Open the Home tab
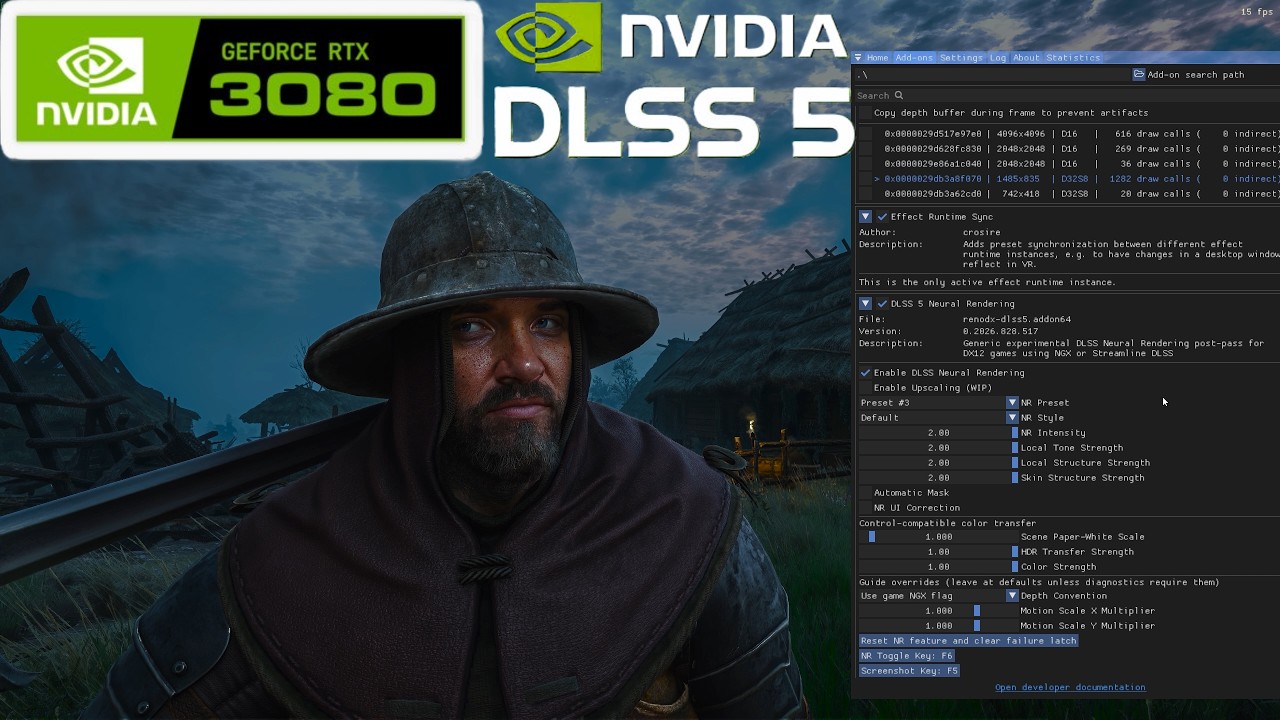 877,58
